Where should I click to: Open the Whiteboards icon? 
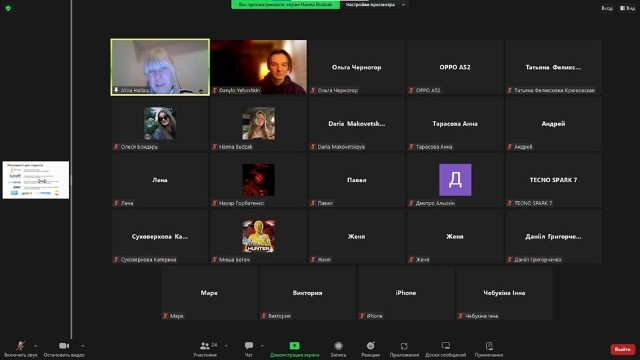(446, 346)
